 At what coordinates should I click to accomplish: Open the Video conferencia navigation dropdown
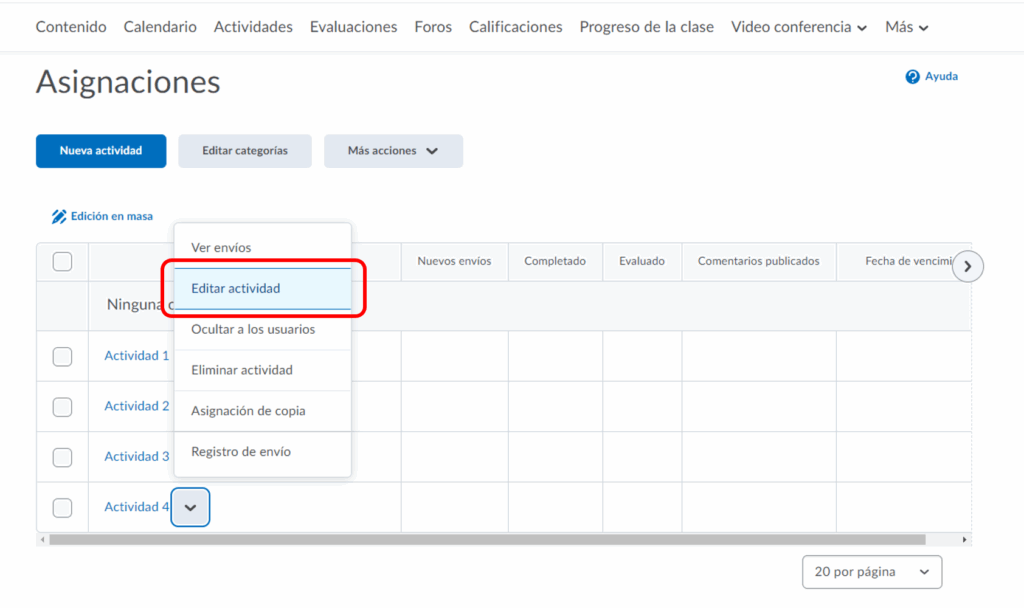coord(798,27)
